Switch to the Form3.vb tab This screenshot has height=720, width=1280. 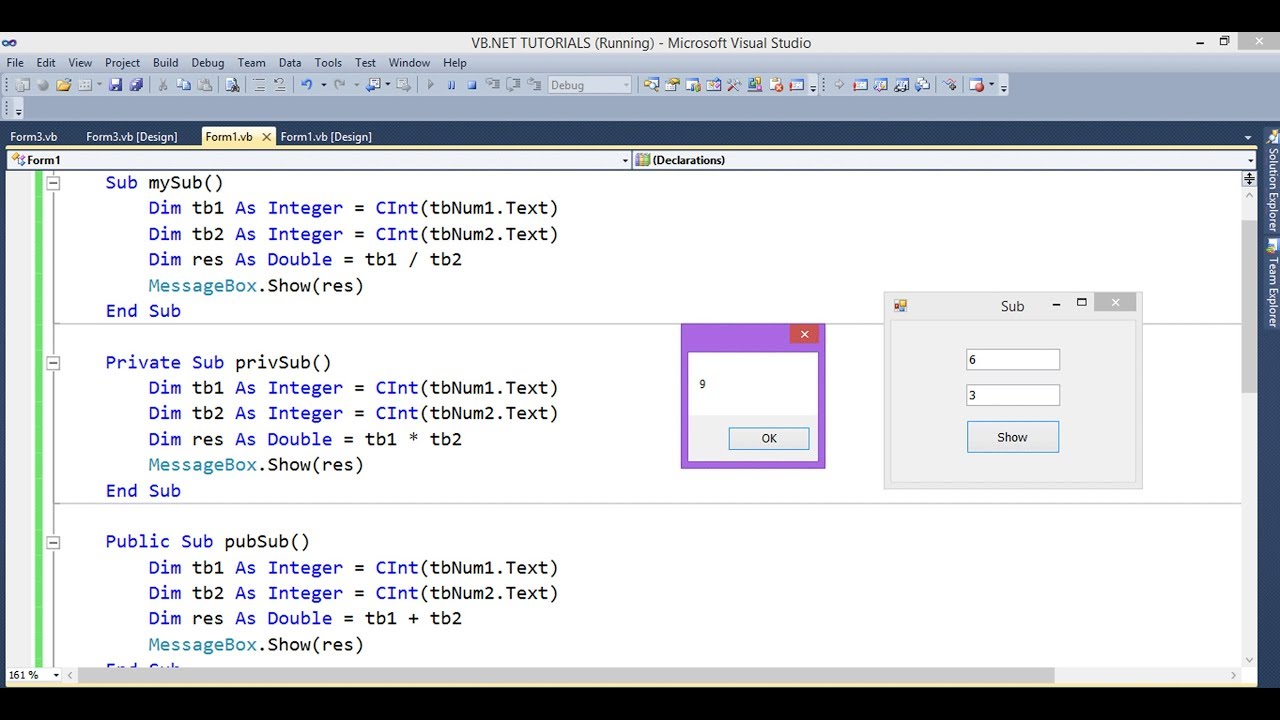34,137
